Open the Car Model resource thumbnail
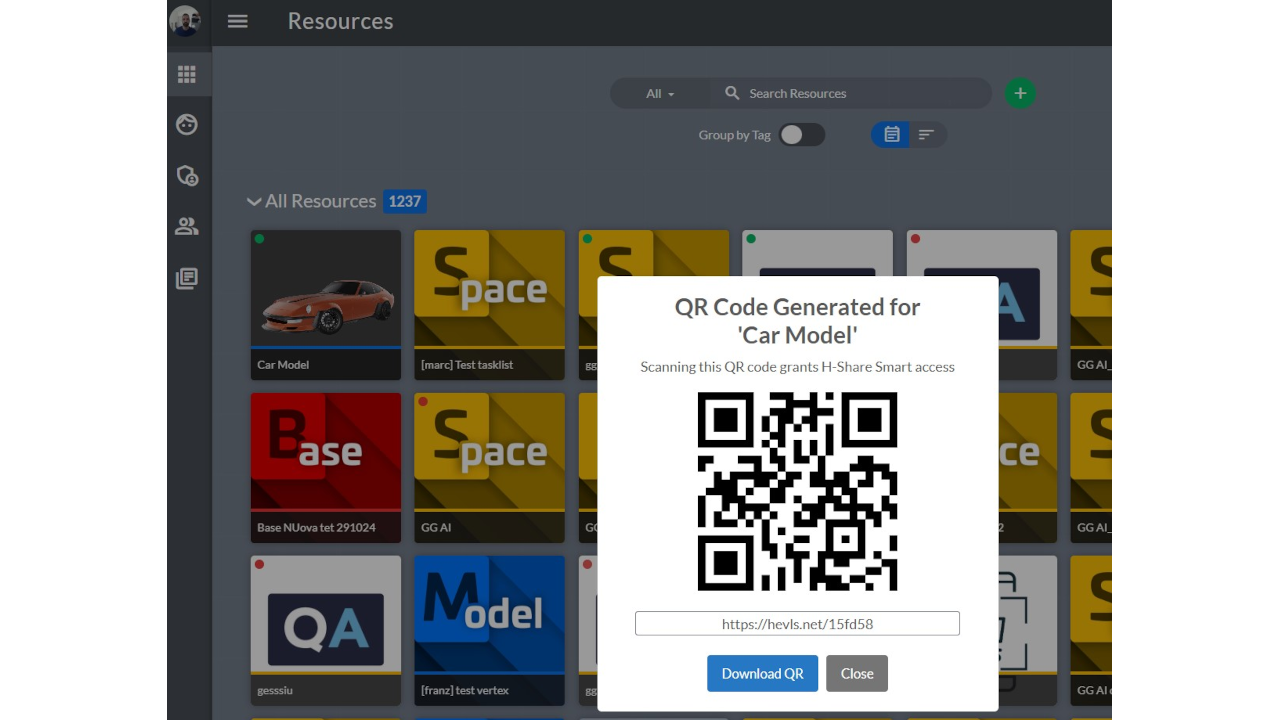The image size is (1280, 720). [x=326, y=289]
